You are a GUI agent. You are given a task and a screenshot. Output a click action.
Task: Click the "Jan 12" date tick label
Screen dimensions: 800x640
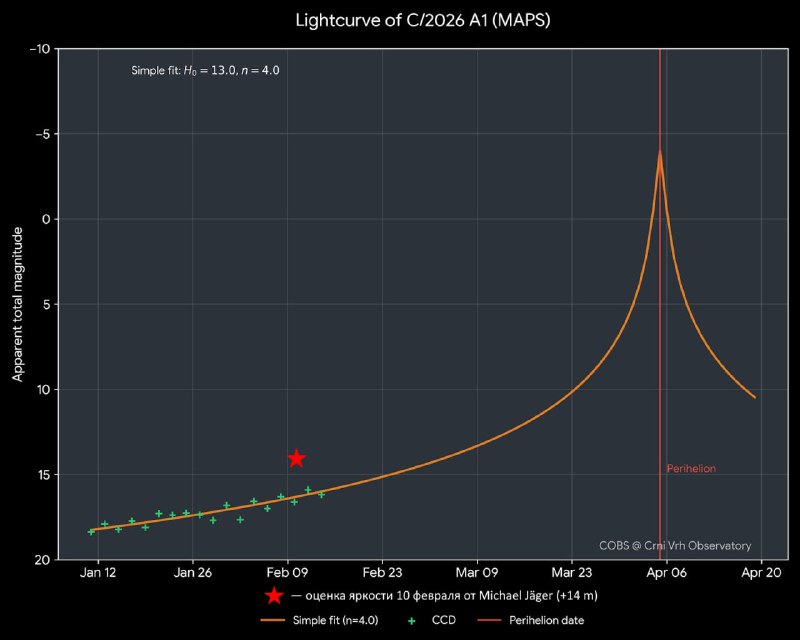pos(98,573)
